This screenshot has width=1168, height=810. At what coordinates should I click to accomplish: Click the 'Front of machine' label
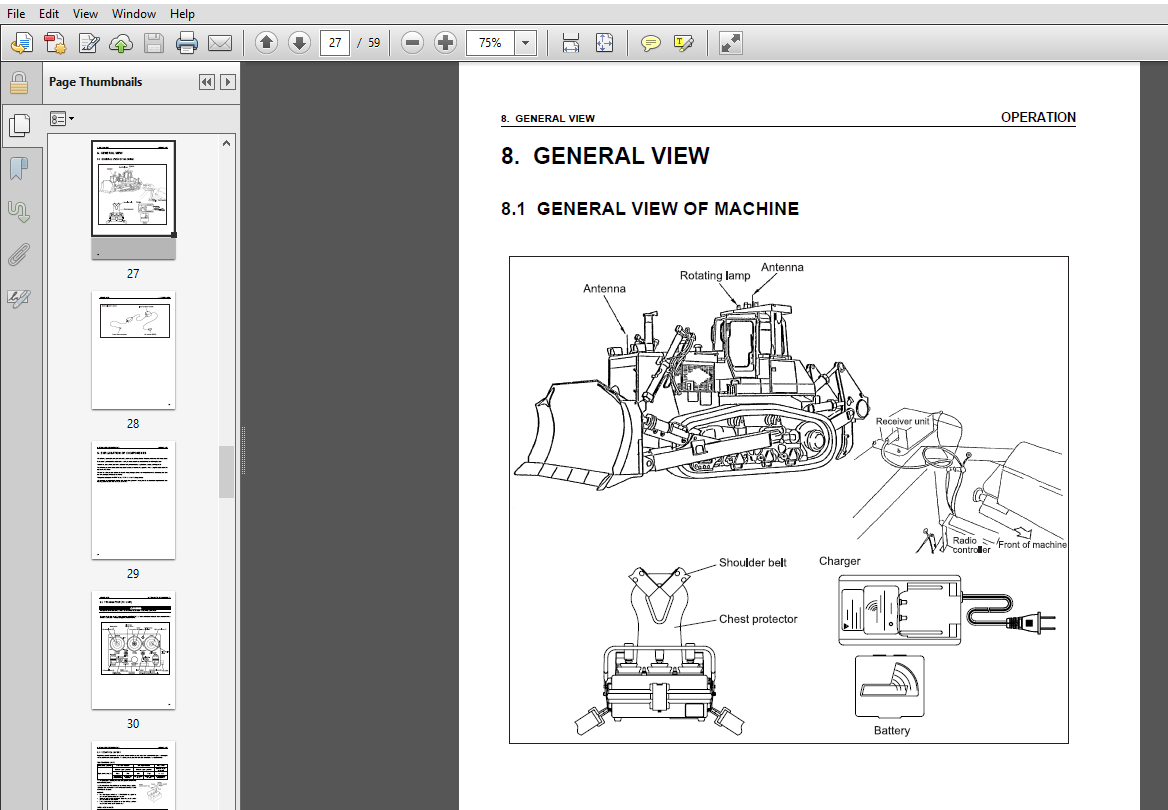[1032, 545]
